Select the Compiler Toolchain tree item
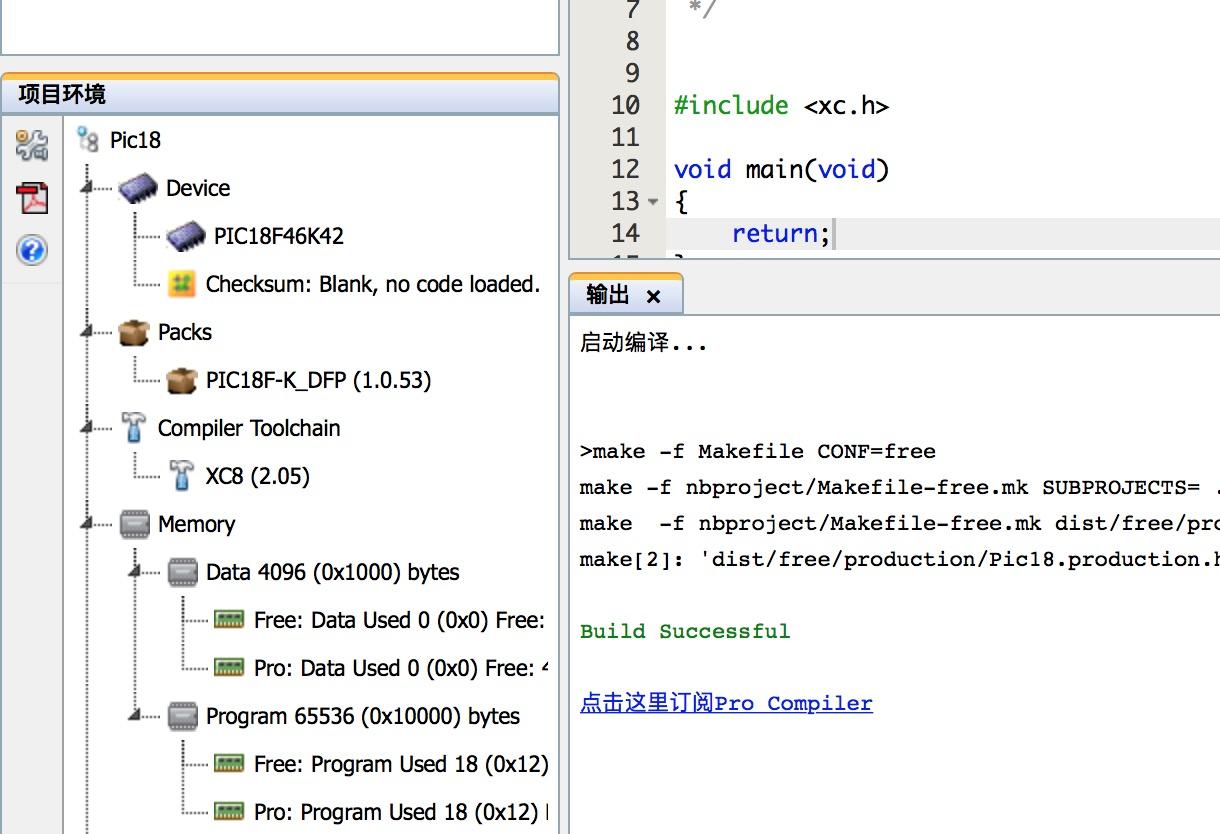This screenshot has width=1220, height=834. pos(249,428)
